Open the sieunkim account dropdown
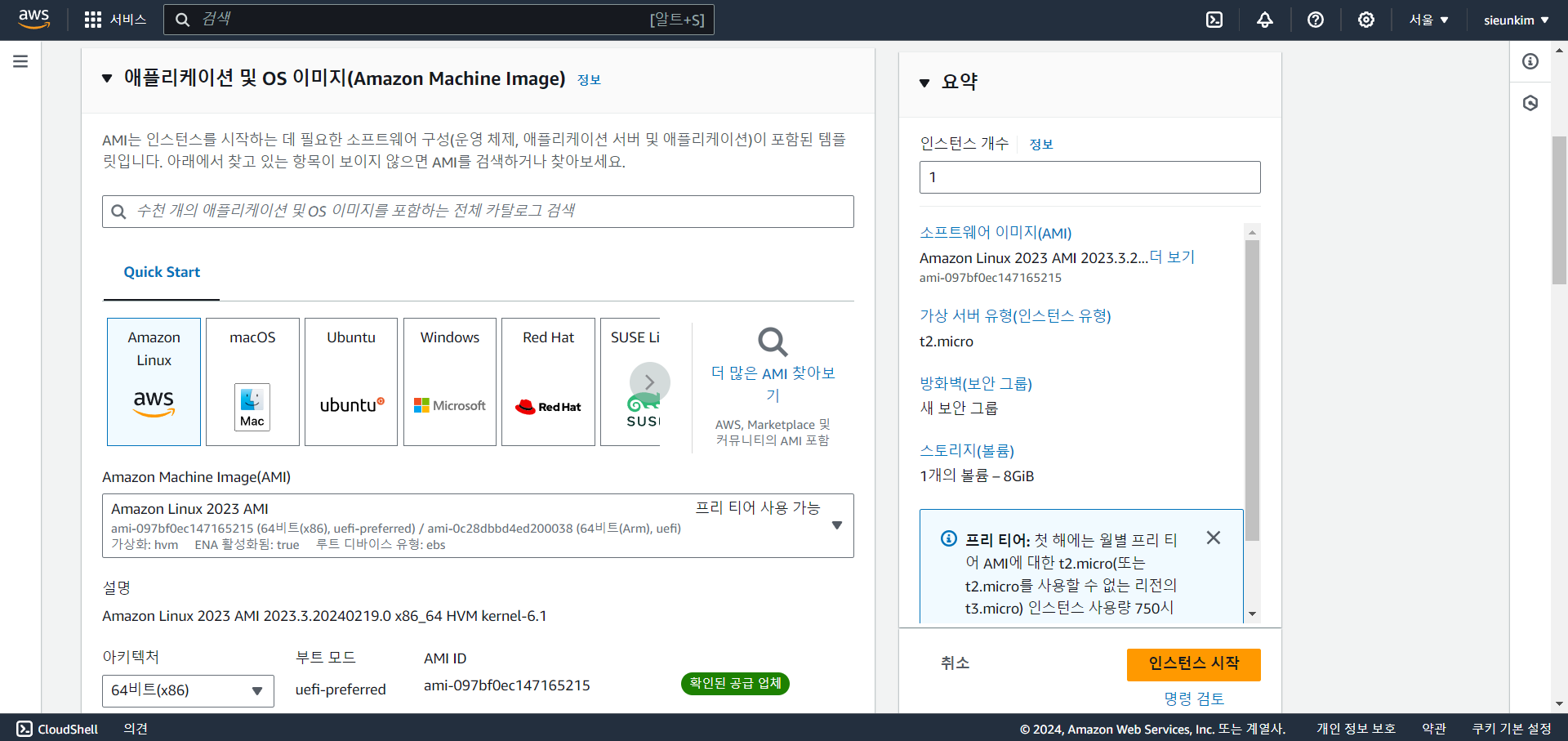 (1517, 20)
